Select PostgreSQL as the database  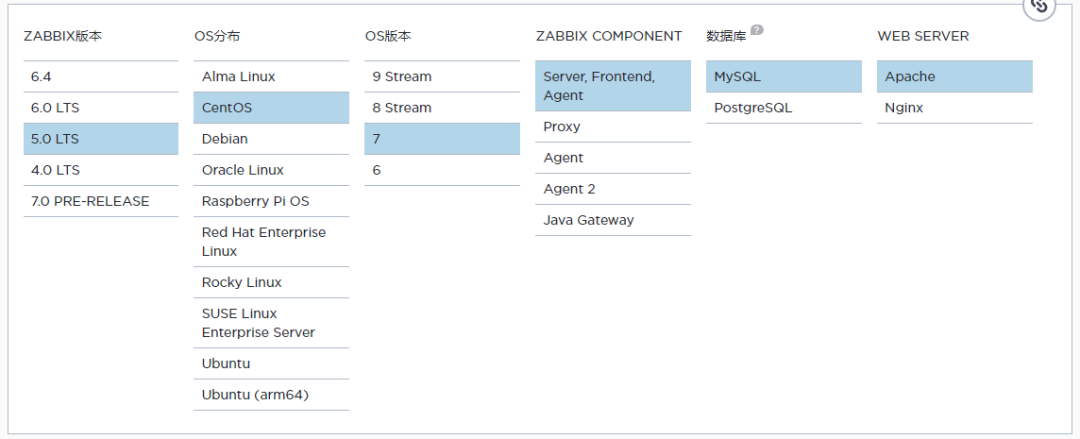(x=783, y=108)
